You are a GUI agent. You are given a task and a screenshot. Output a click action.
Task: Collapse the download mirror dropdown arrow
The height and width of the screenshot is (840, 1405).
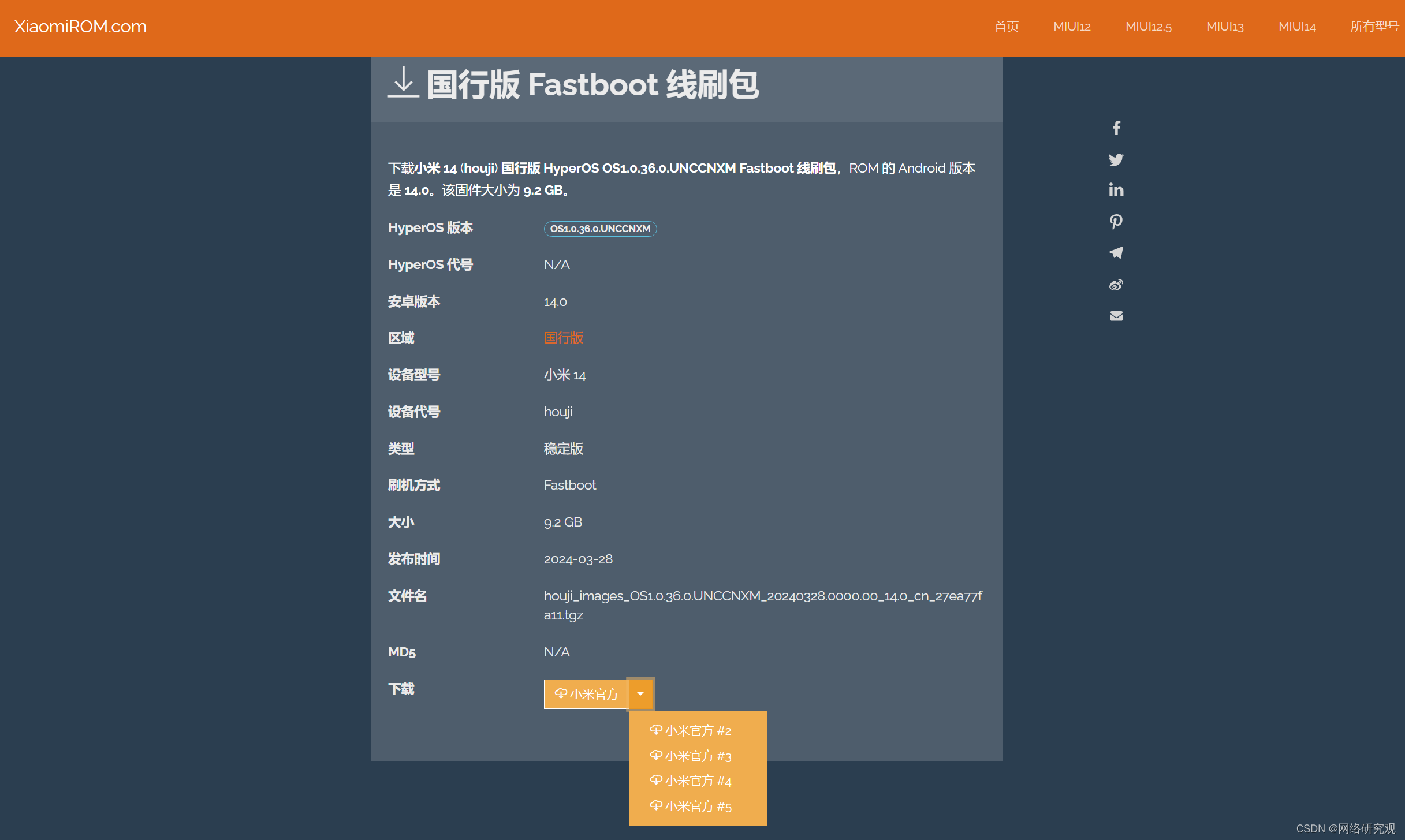click(640, 694)
